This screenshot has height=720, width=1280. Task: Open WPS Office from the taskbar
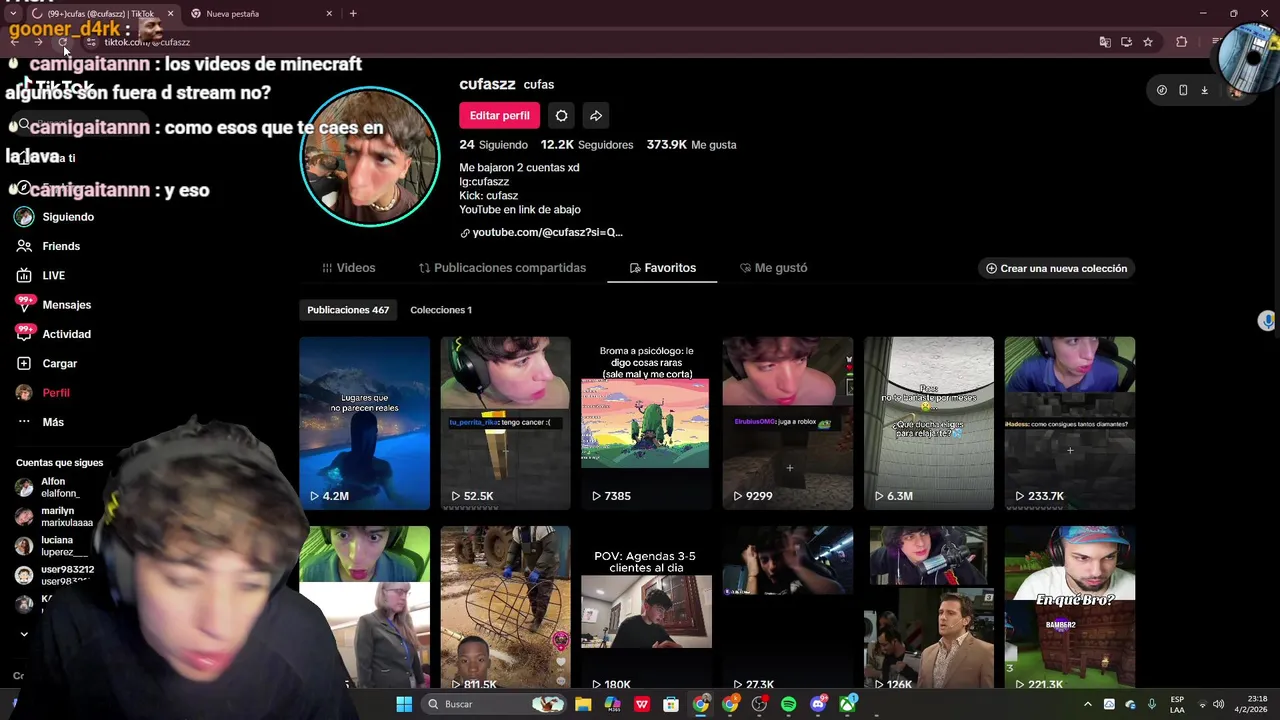coord(642,704)
